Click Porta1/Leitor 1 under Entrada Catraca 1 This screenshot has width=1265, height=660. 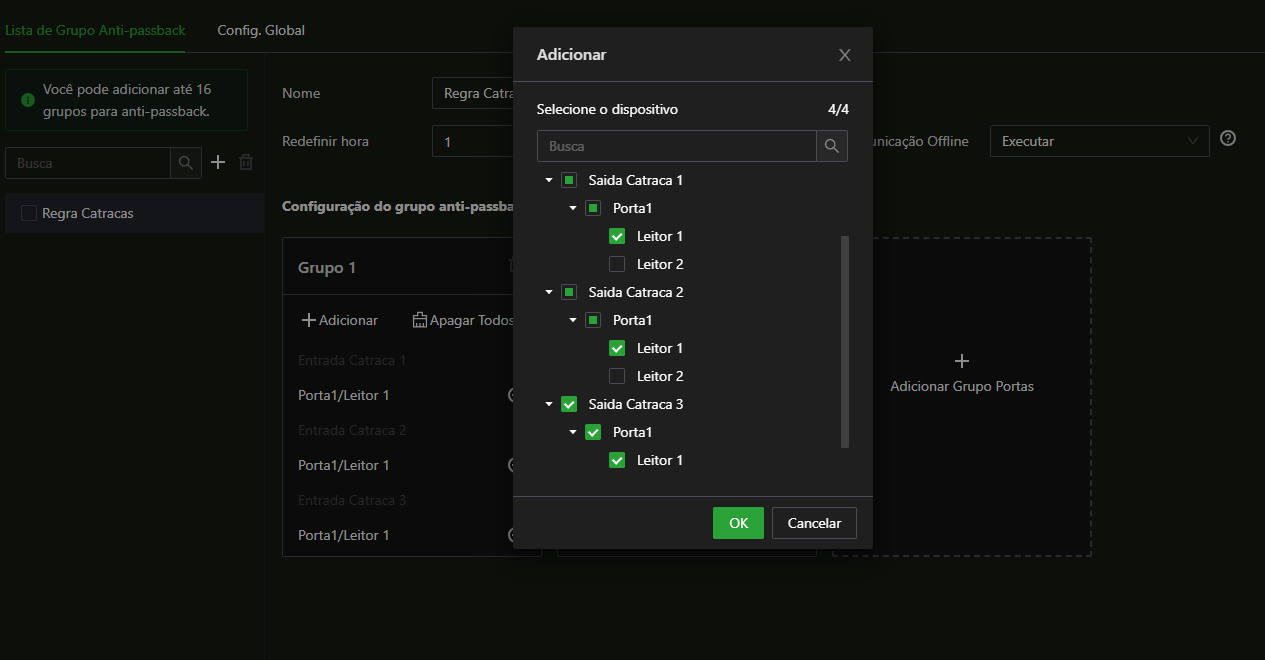(344, 395)
